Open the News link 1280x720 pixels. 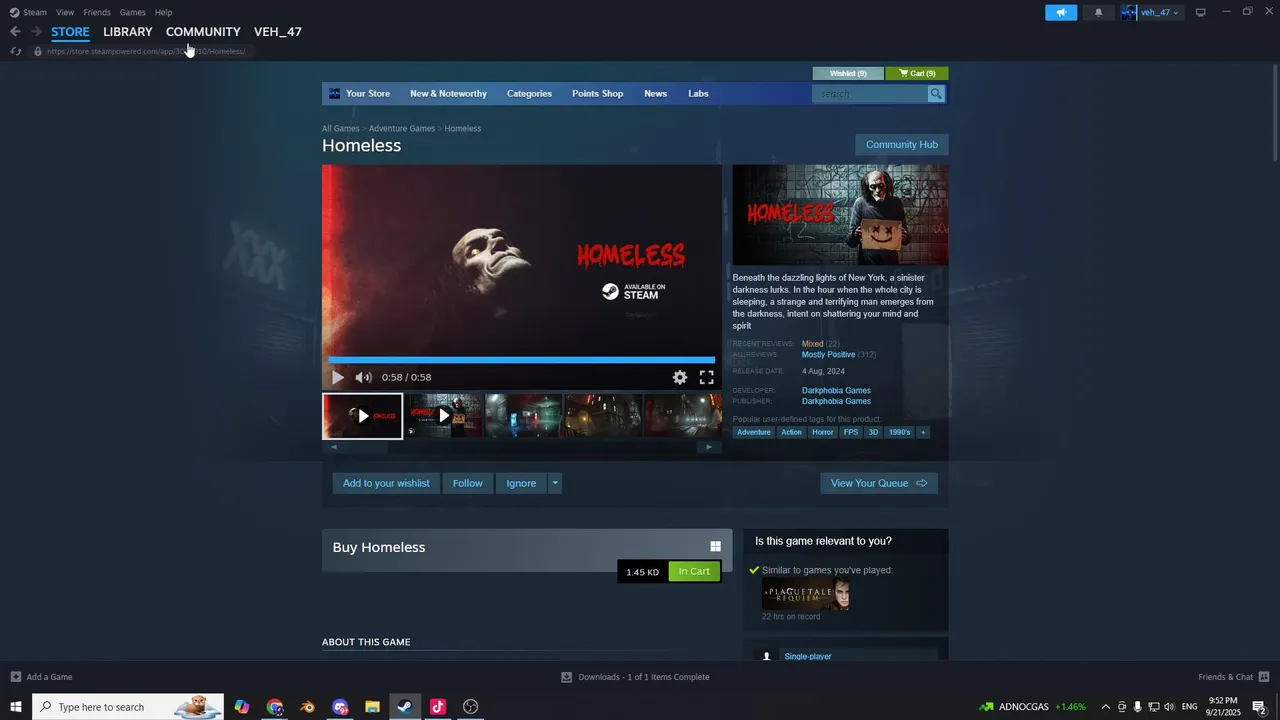655,93
